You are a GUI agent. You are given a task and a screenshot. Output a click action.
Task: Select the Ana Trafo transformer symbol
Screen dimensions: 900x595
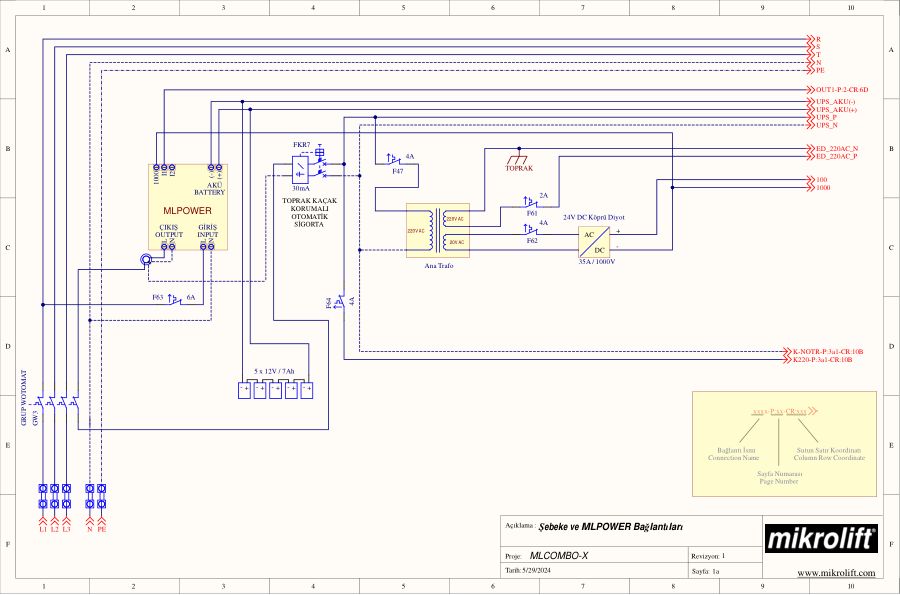coord(438,231)
